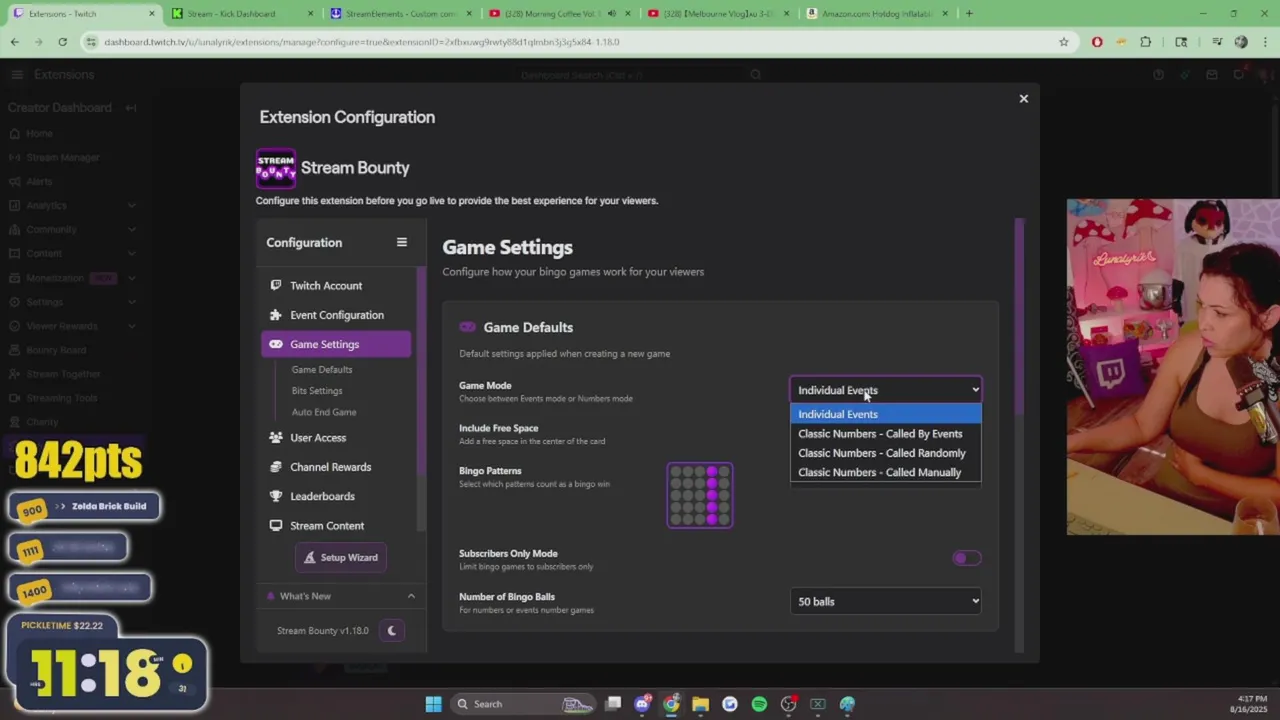Mute the Morning Coffee tab audio icon

click(611, 14)
